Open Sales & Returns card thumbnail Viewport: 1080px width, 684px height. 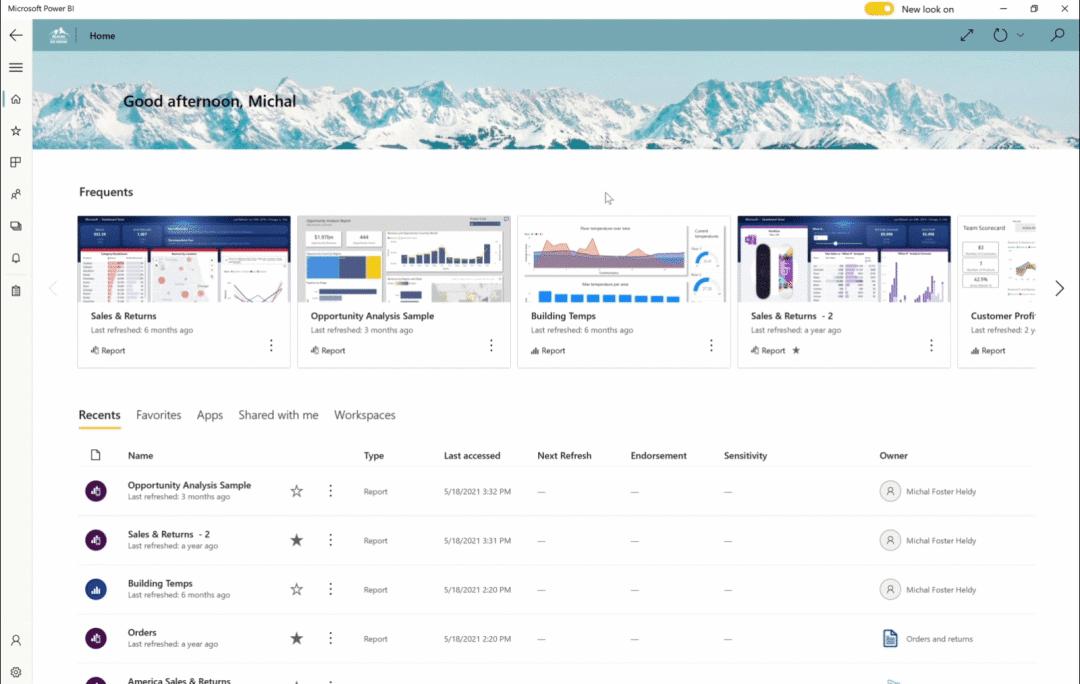coord(184,259)
